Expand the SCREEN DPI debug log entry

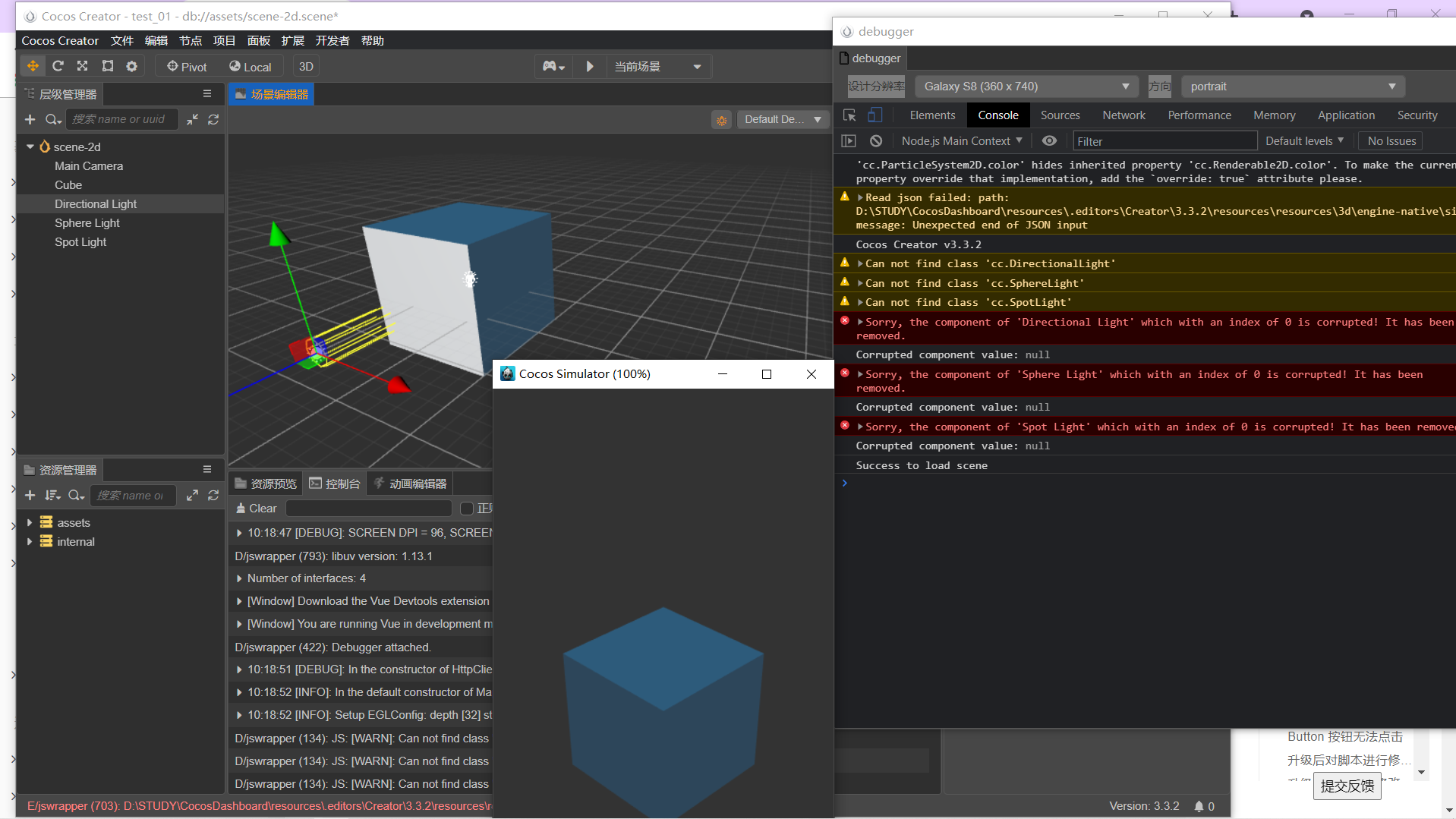pos(239,533)
